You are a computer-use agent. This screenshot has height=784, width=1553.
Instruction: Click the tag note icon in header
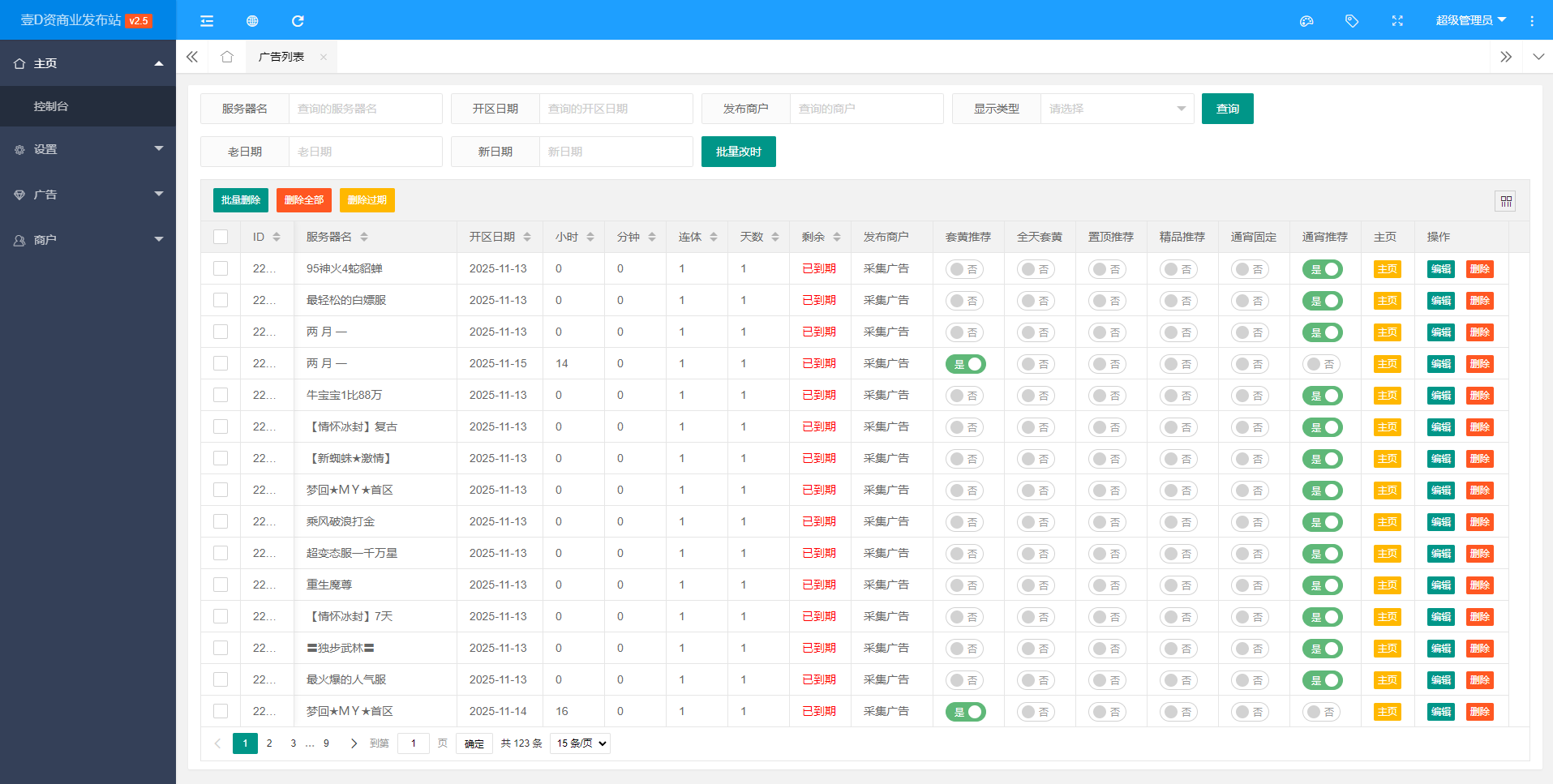coord(1352,21)
